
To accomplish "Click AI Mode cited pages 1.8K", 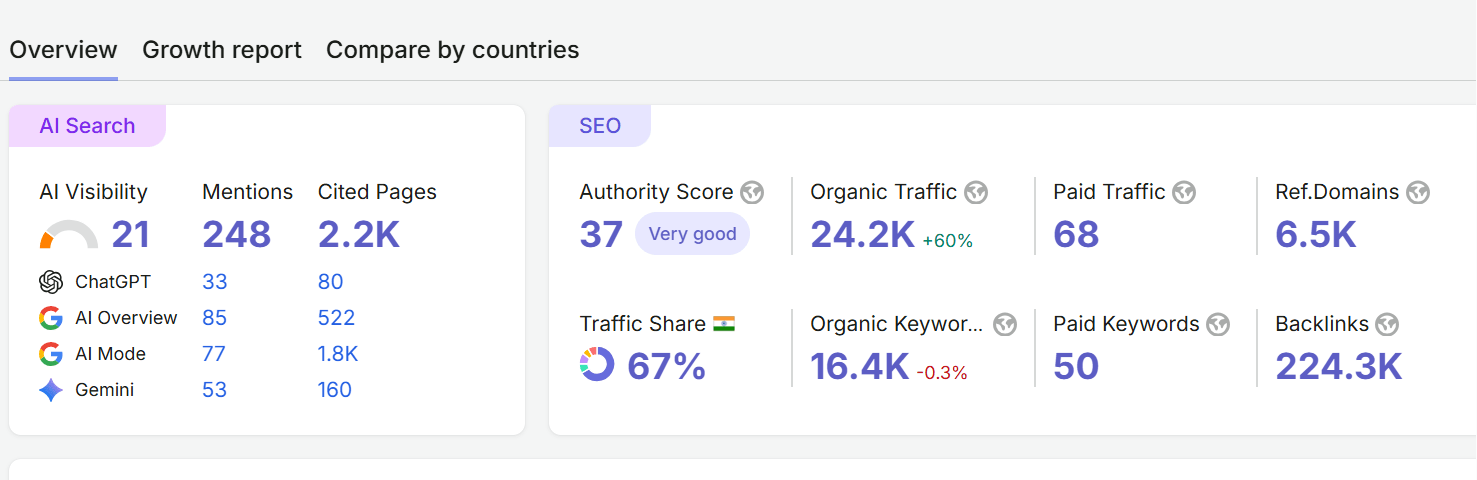I will click(338, 354).
